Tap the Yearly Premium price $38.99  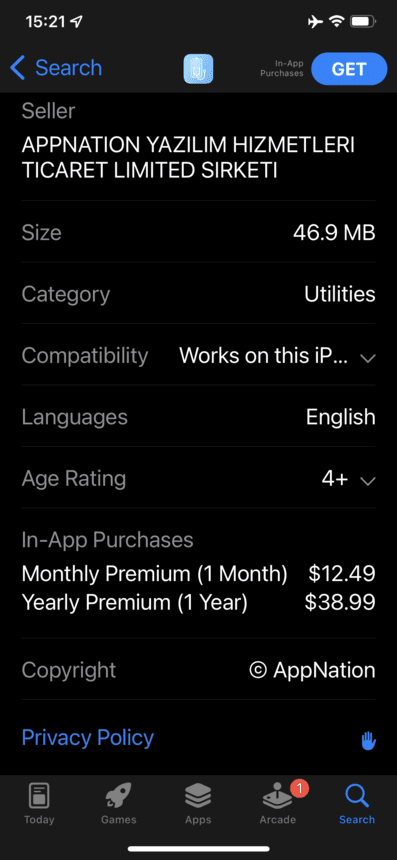340,602
